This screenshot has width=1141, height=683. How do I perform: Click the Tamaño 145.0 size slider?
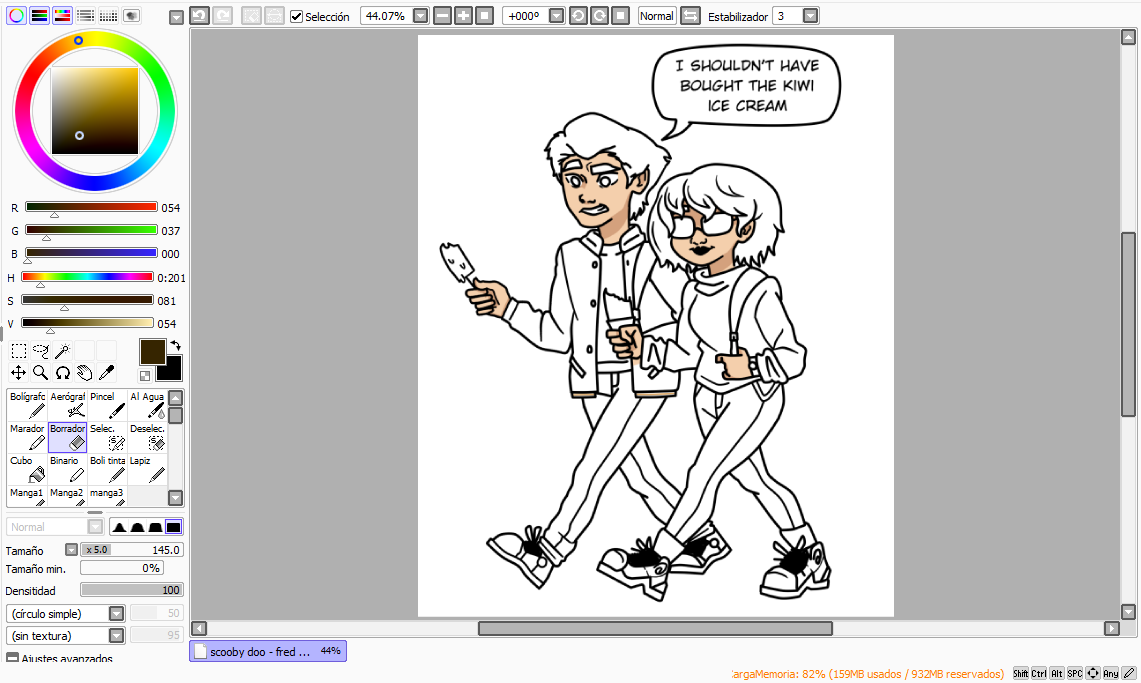[132, 550]
